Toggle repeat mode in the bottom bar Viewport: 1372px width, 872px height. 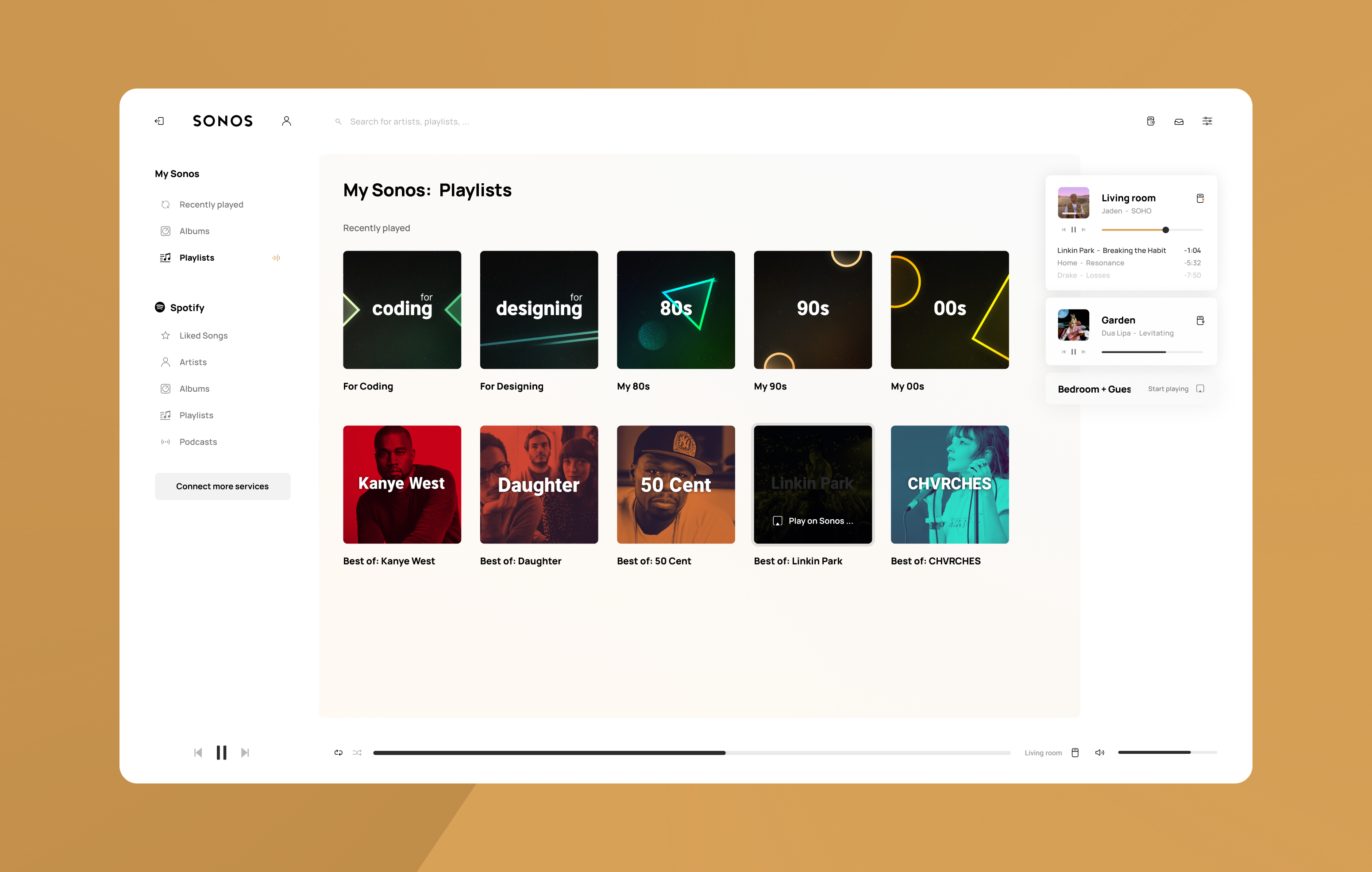[x=339, y=752]
